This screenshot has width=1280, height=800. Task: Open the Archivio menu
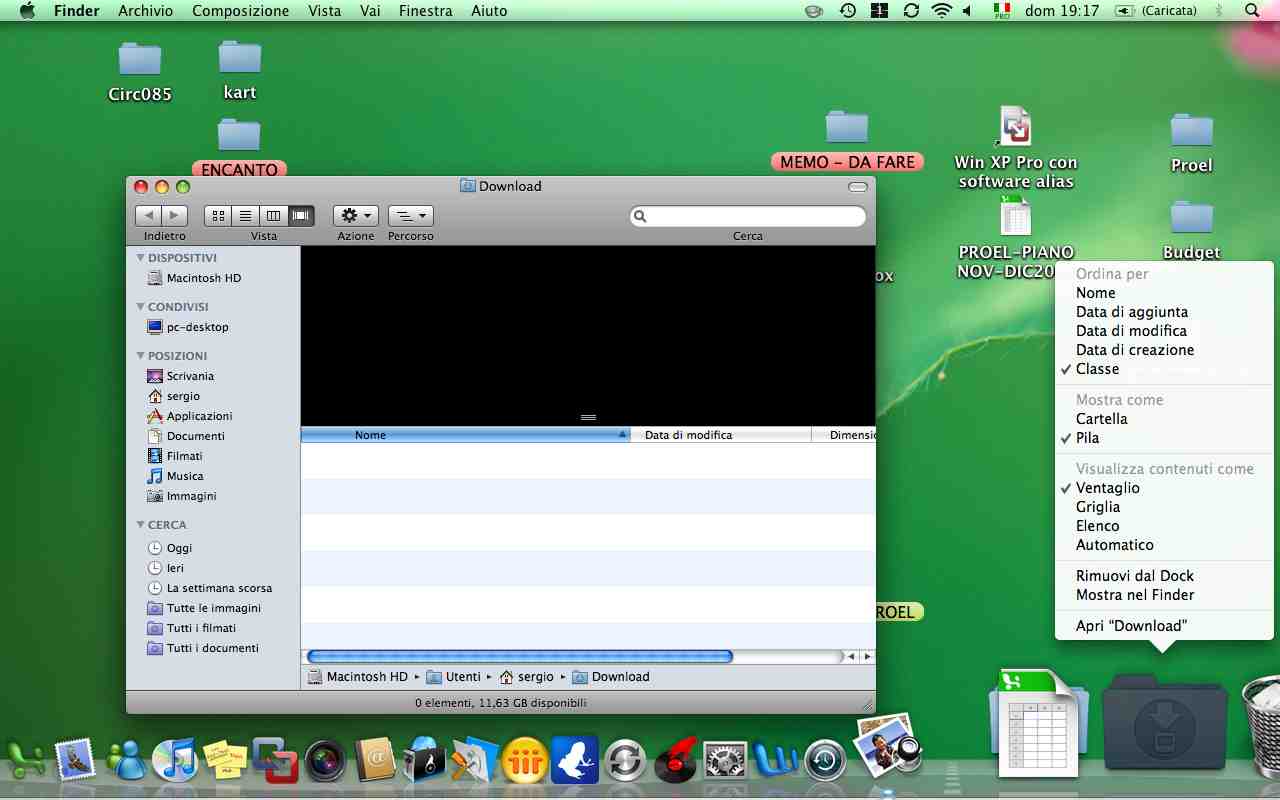[145, 10]
